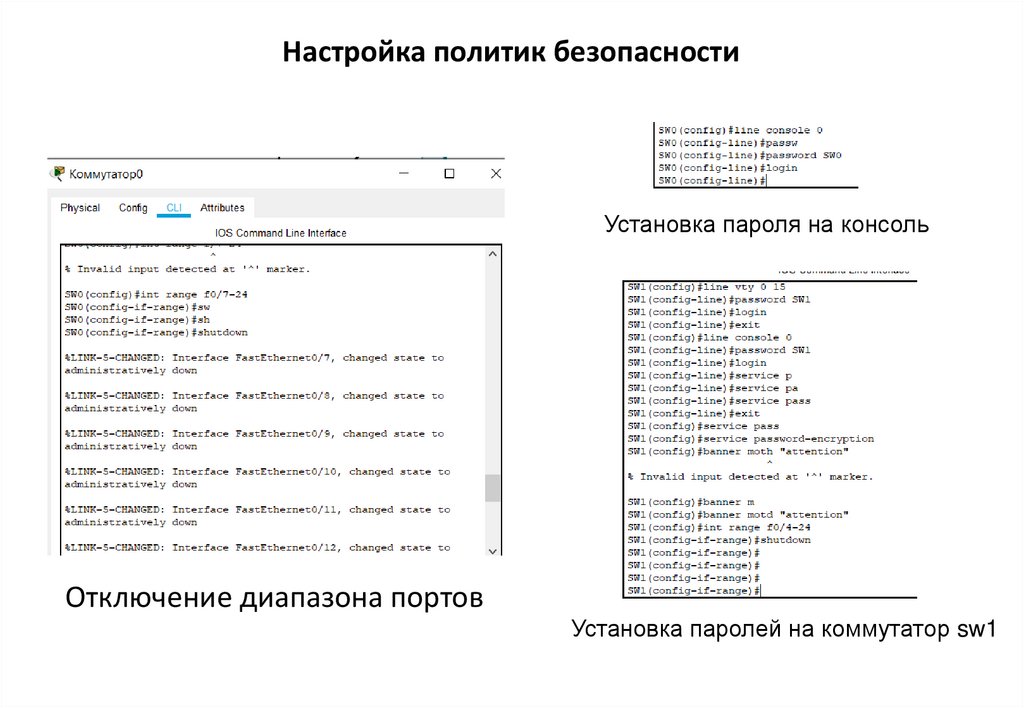Click the IOS Command Line Interface header
This screenshot has width=1024, height=708.
coord(281,232)
